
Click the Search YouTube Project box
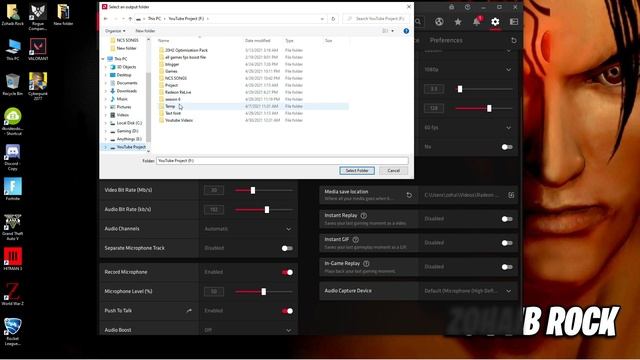(376, 19)
